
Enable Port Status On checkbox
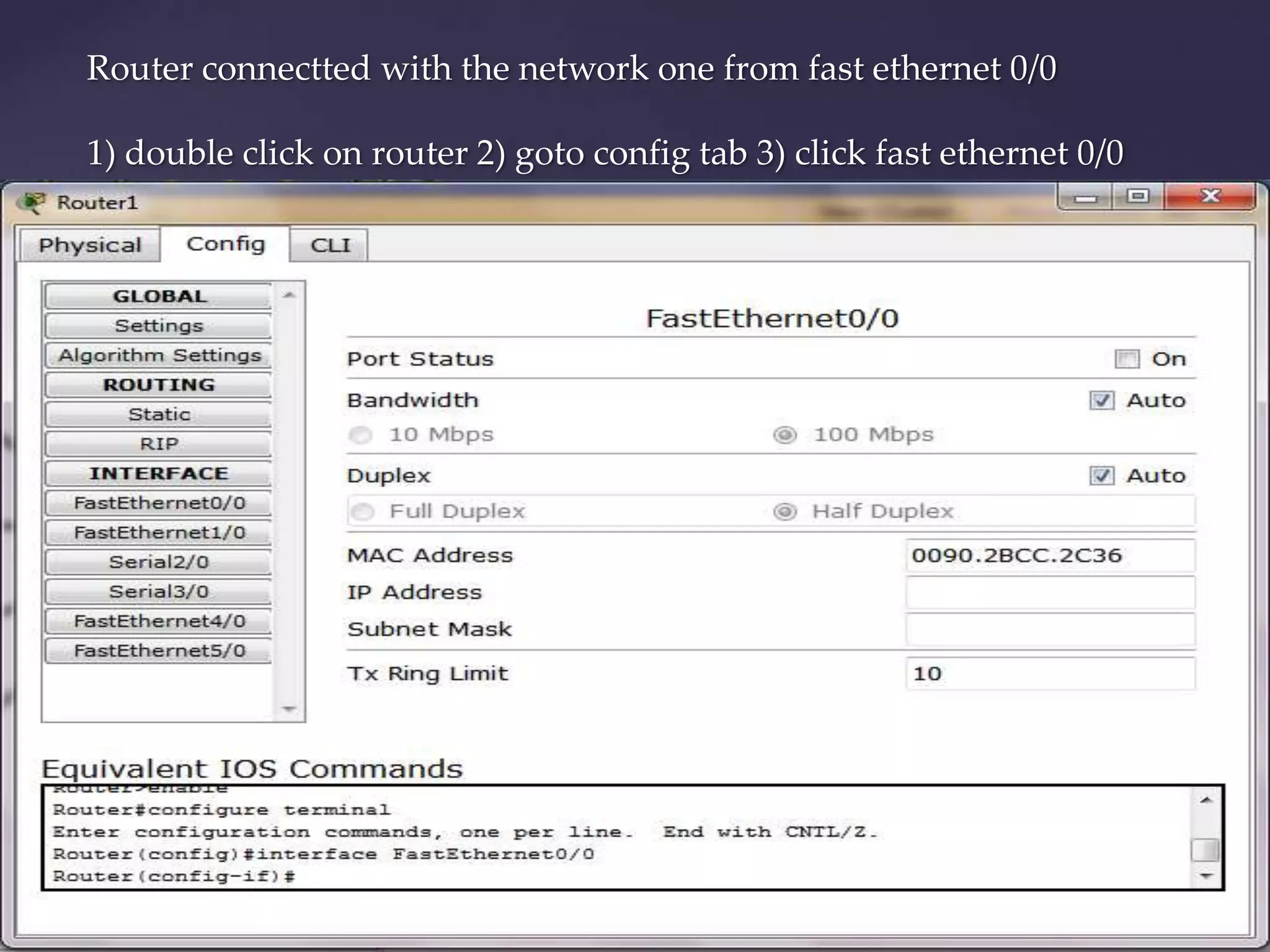pyautogui.click(x=1126, y=359)
